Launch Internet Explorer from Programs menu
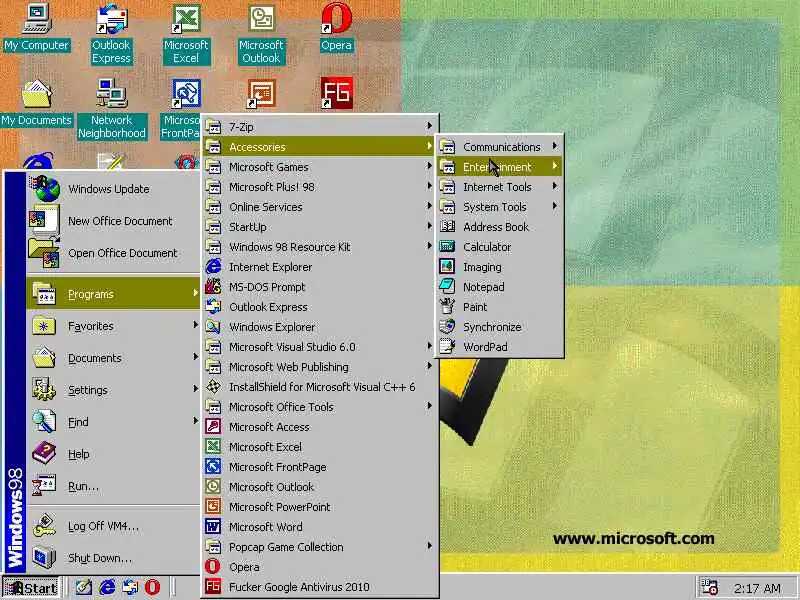This screenshot has height=600, width=800. [x=319, y=267]
